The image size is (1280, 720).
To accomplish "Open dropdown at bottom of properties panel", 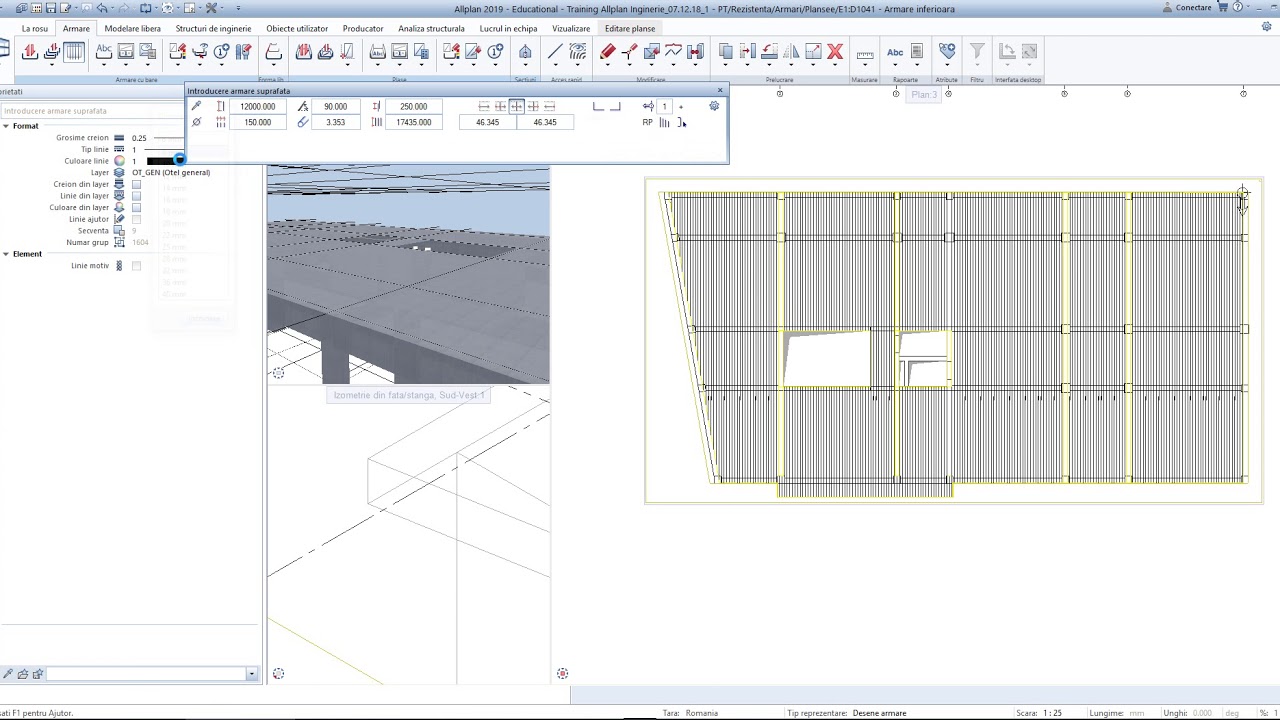I will [251, 674].
